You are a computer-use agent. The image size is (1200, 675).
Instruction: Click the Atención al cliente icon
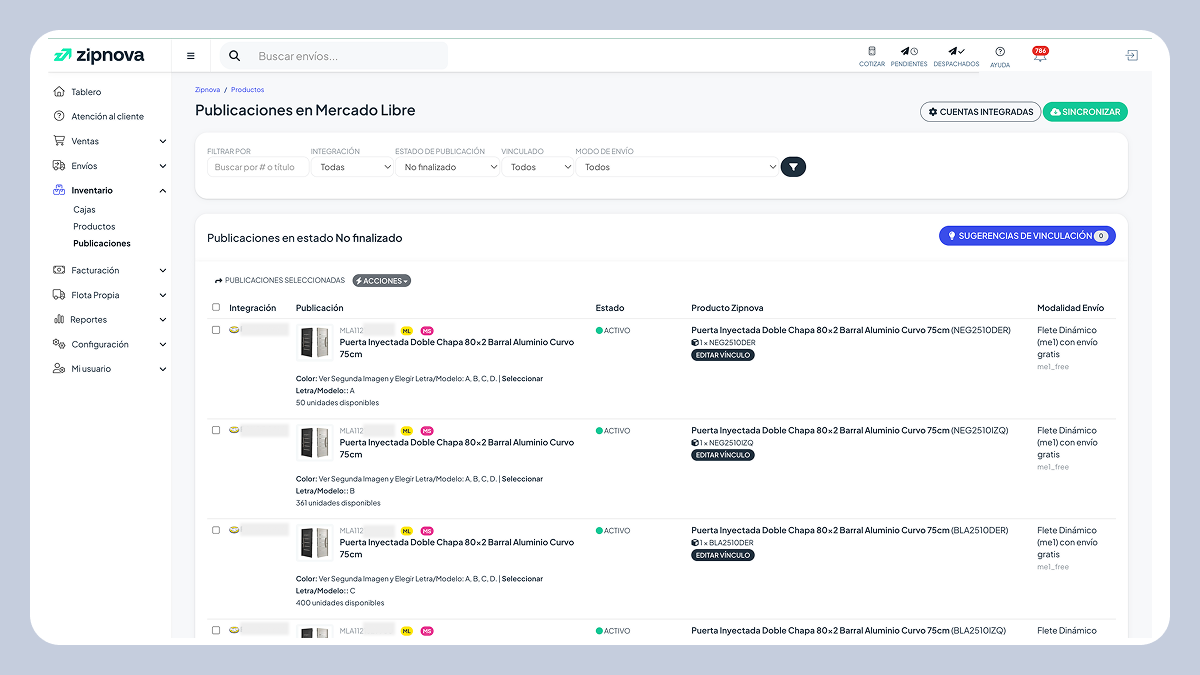point(59,116)
